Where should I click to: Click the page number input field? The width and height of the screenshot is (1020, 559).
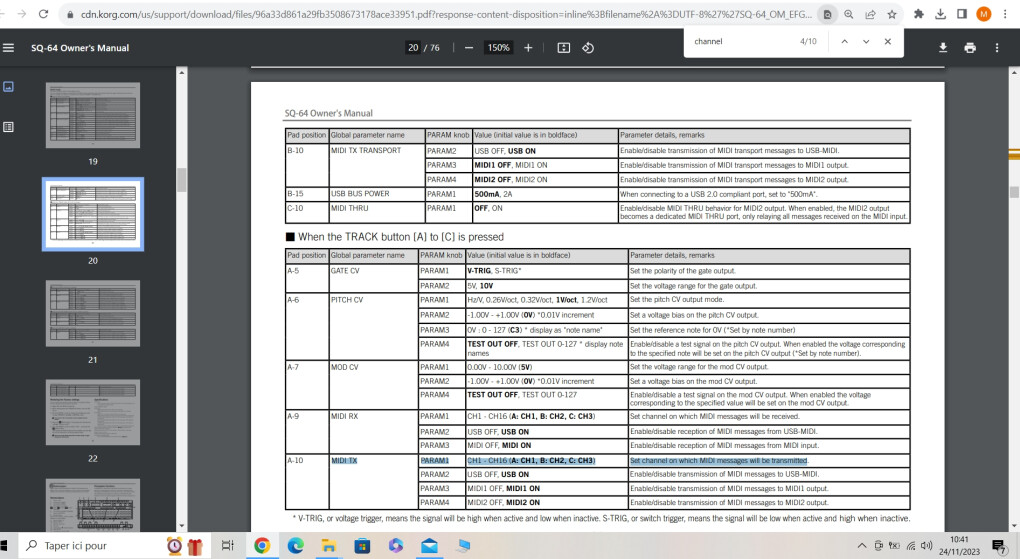[x=413, y=48]
